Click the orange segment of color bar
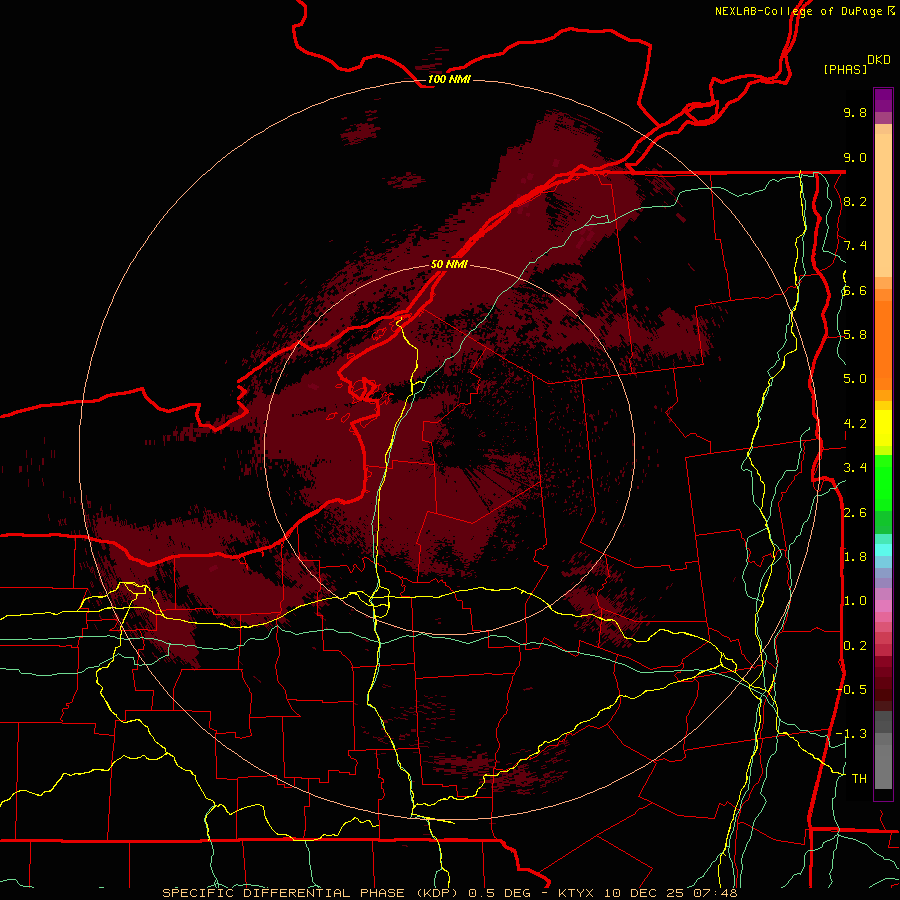 coord(883,345)
